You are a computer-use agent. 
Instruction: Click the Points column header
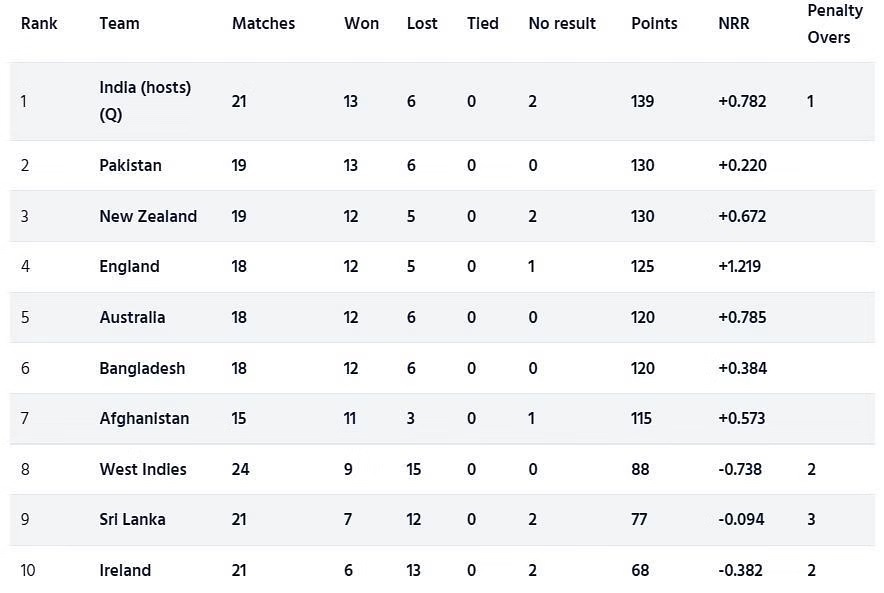654,24
